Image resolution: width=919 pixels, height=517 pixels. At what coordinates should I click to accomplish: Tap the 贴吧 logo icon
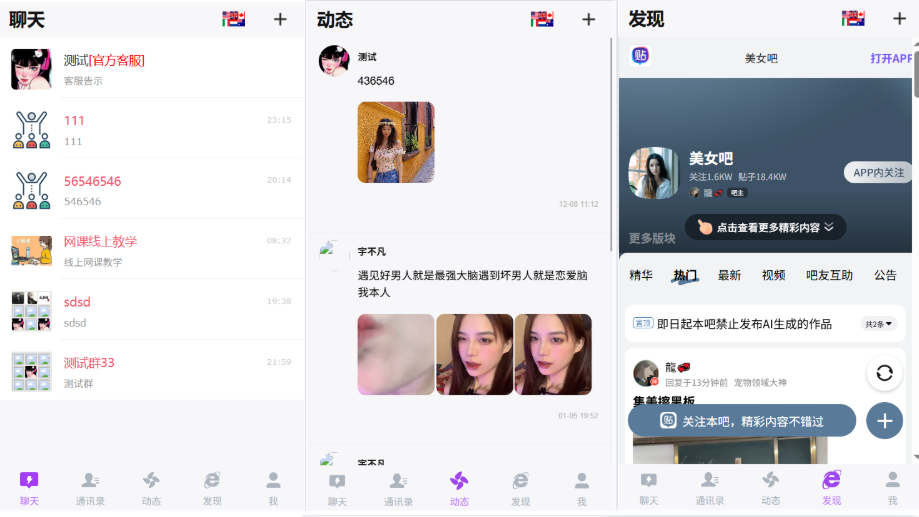click(x=640, y=56)
